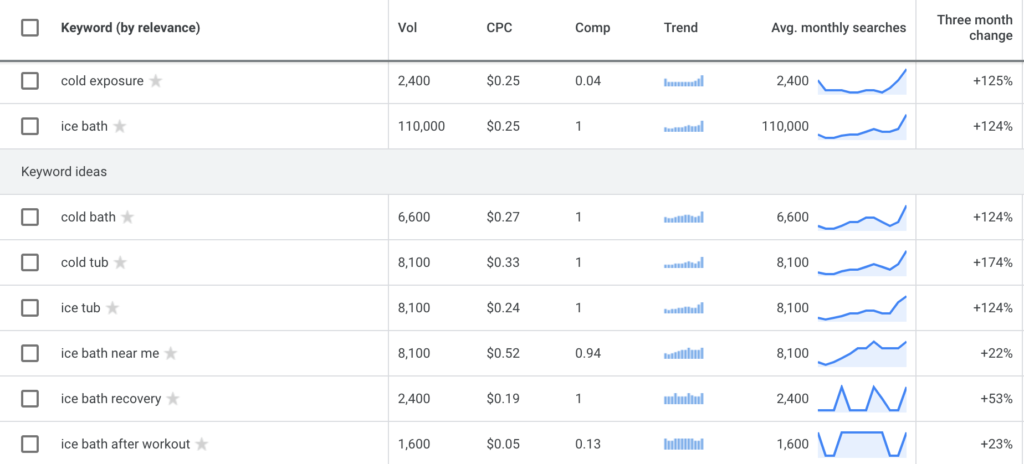Sort by 'Keyword (by relevance)' header

131,28
